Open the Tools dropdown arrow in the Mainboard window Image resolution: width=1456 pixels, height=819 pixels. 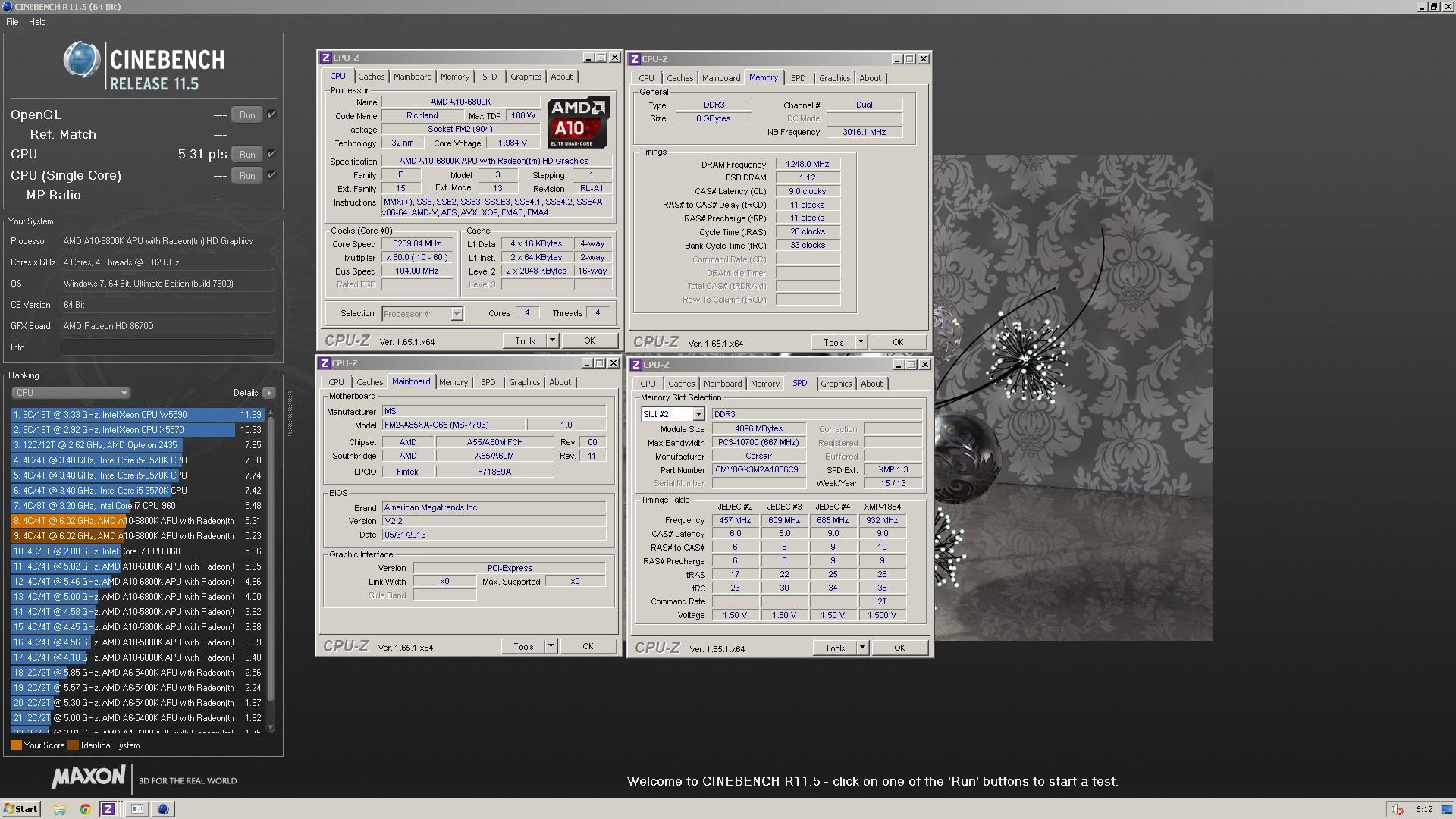[x=551, y=647]
